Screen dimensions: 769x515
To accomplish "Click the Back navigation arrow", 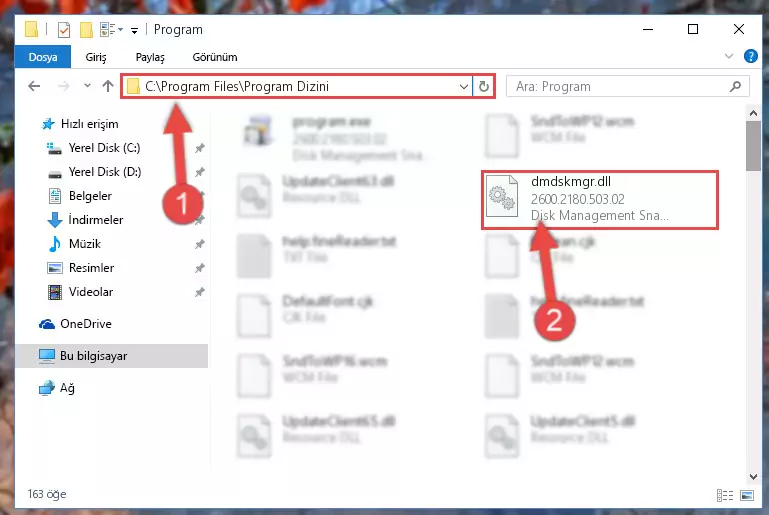I will click(x=34, y=86).
